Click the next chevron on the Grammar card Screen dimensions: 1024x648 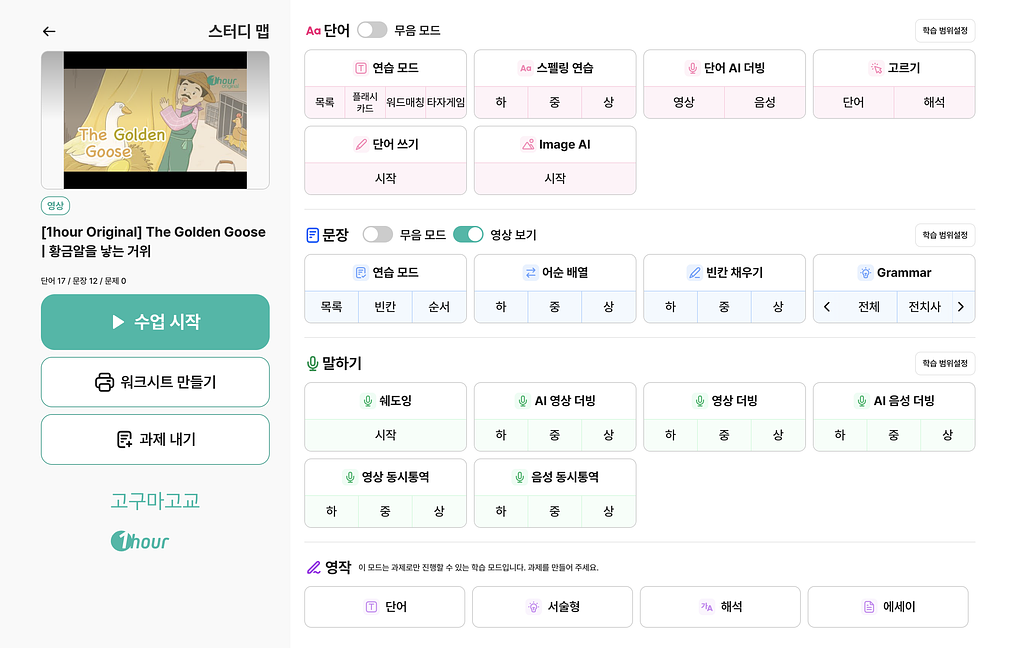click(960, 307)
